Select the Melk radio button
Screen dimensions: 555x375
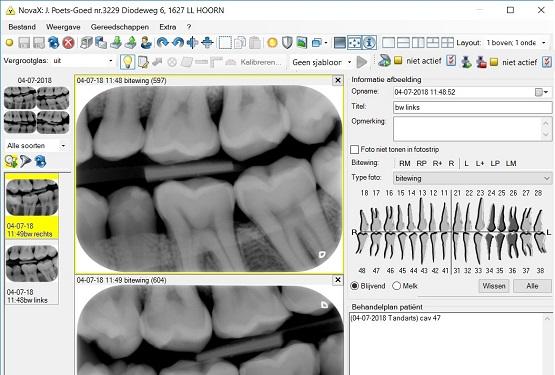(x=397, y=286)
